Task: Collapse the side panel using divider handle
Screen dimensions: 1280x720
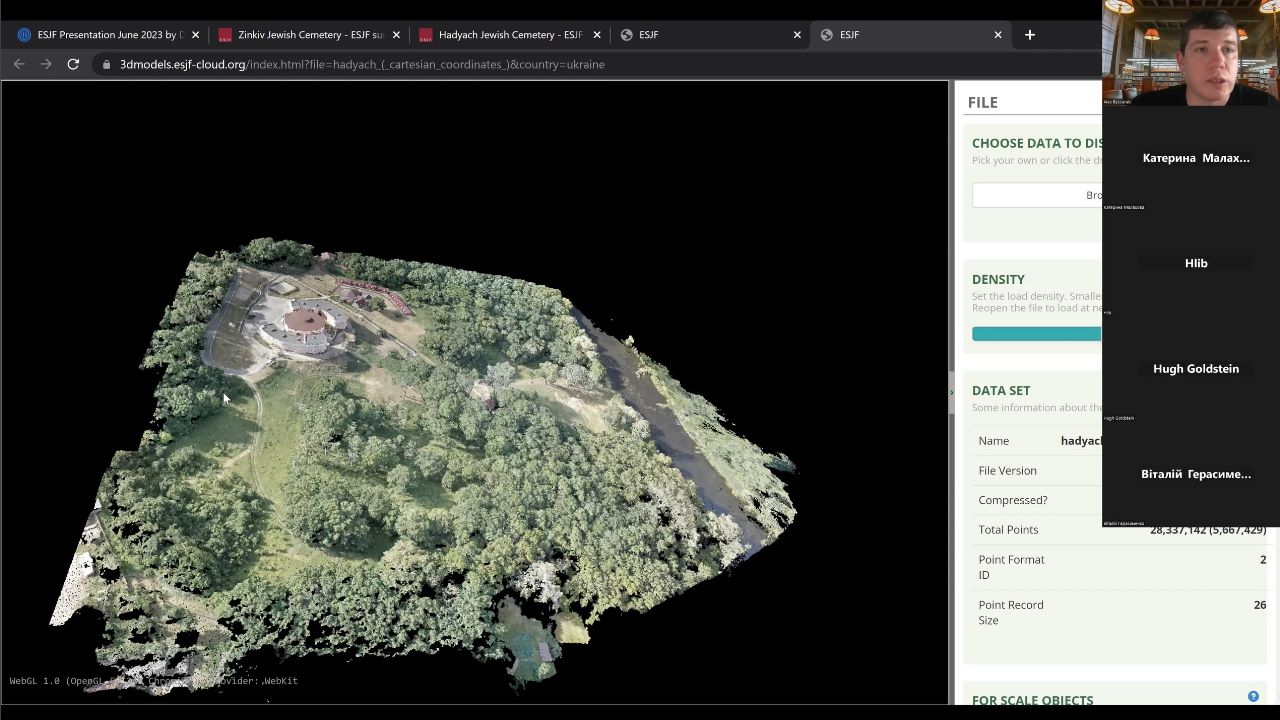Action: [951, 392]
